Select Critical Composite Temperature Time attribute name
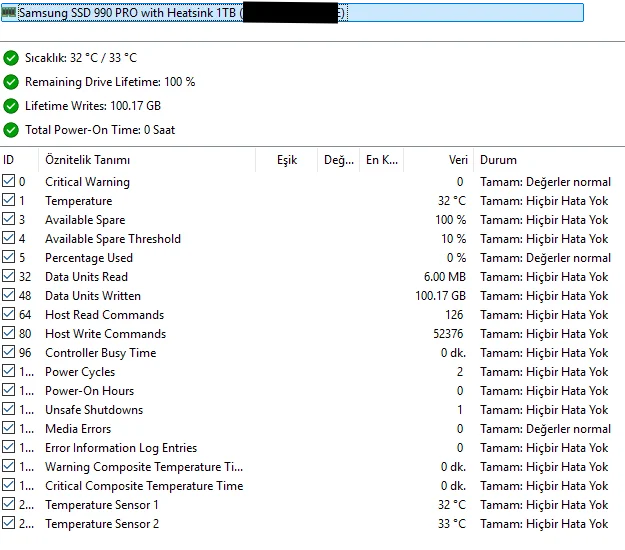 tap(144, 486)
